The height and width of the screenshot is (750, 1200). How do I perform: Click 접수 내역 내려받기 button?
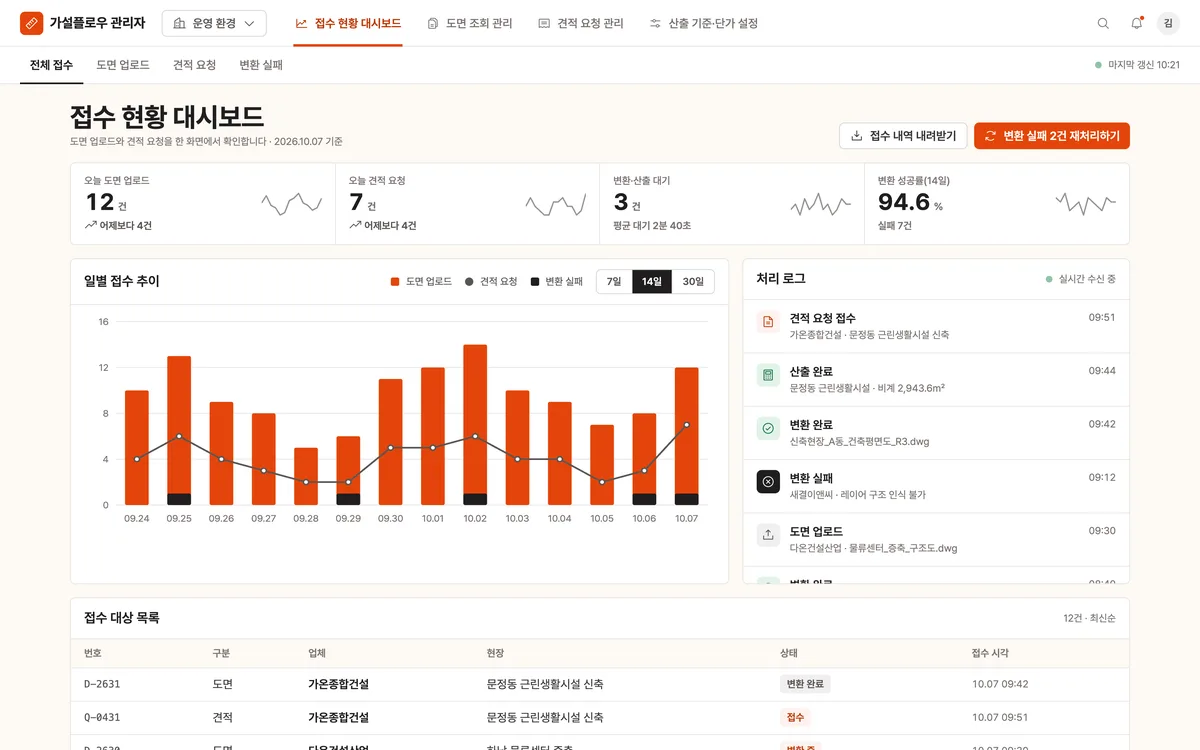pos(903,136)
